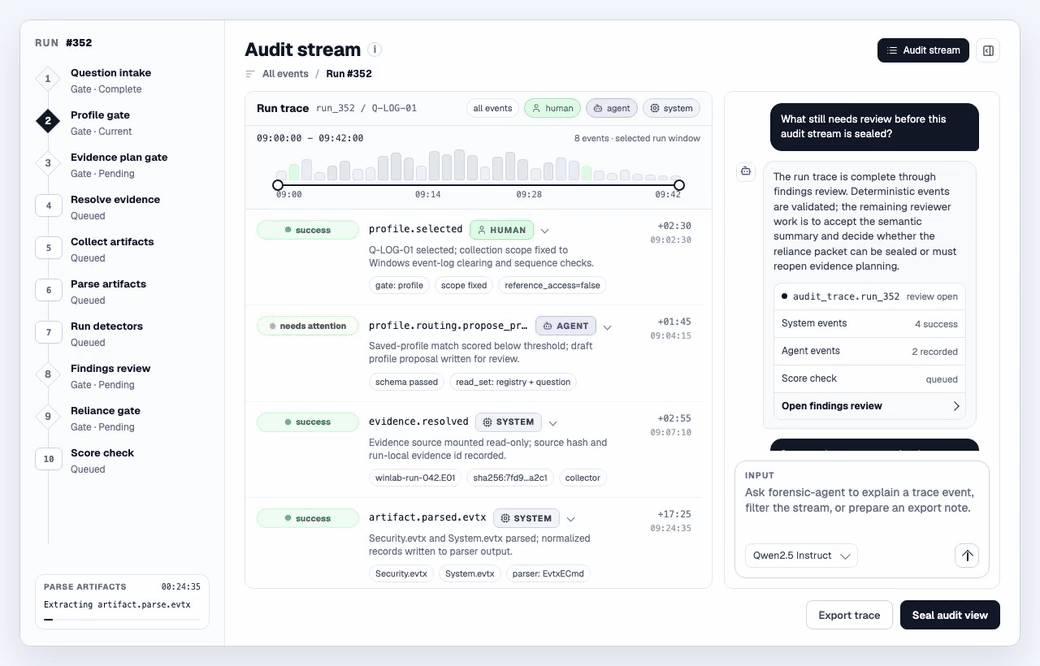The height and width of the screenshot is (666, 1040).
Task: Toggle the human events filter chip
Action: tap(552, 108)
